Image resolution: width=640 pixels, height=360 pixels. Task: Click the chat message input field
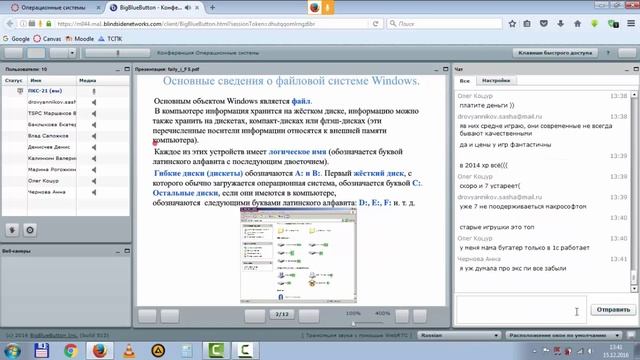pos(521,310)
